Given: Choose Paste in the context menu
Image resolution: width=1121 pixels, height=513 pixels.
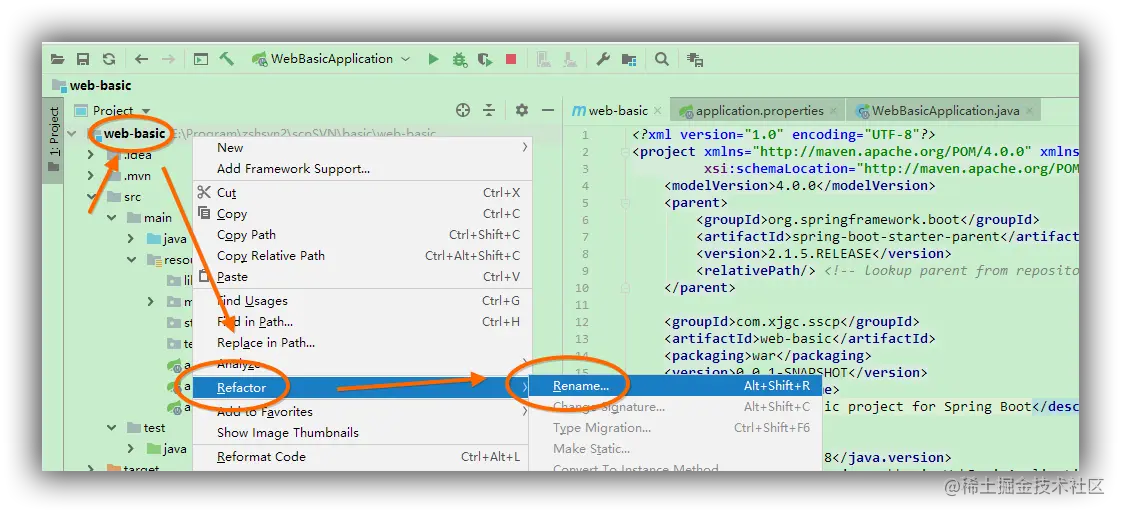Looking at the screenshot, I should tap(363, 277).
